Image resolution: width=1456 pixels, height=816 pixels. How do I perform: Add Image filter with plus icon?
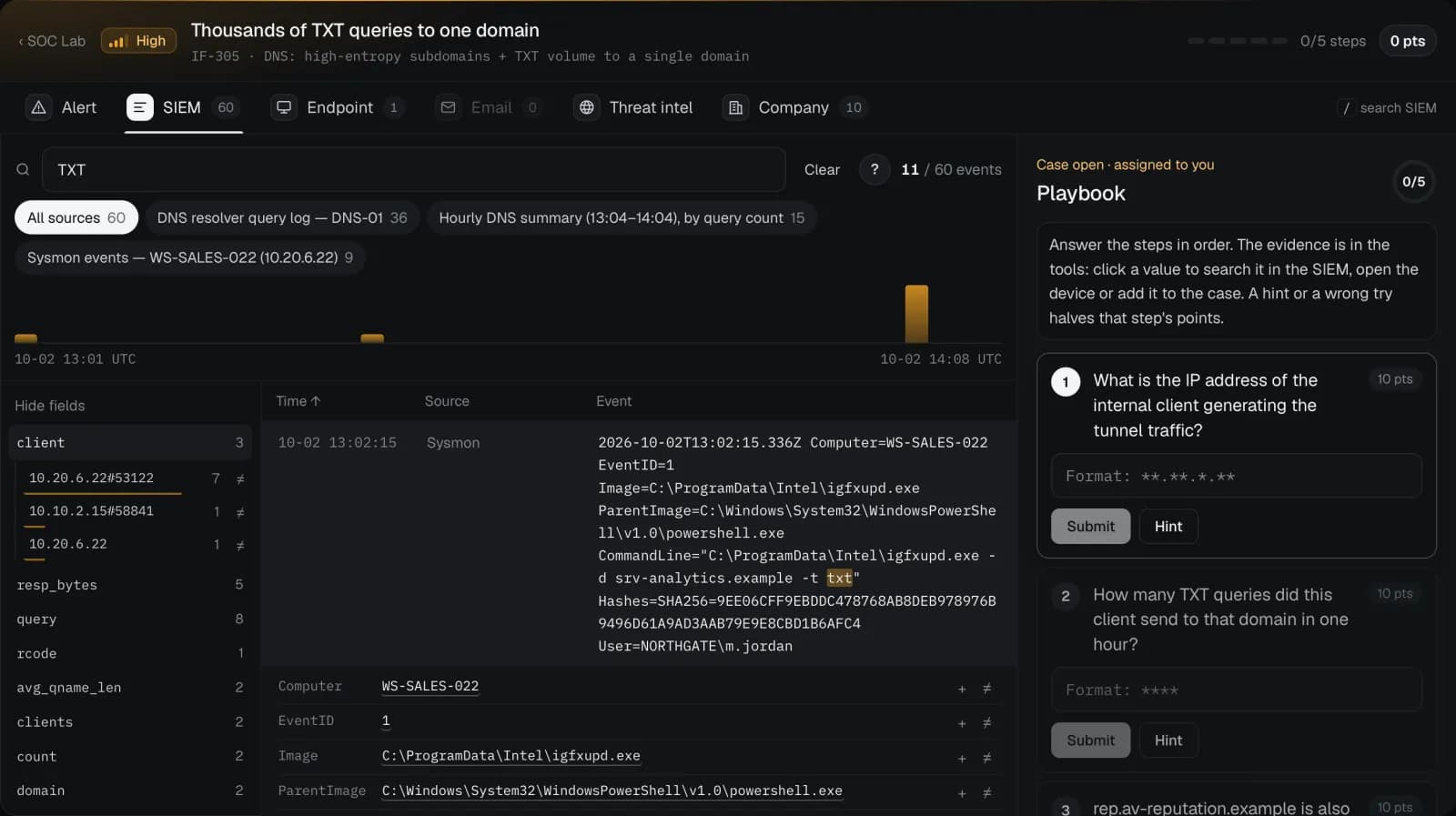coord(962,758)
